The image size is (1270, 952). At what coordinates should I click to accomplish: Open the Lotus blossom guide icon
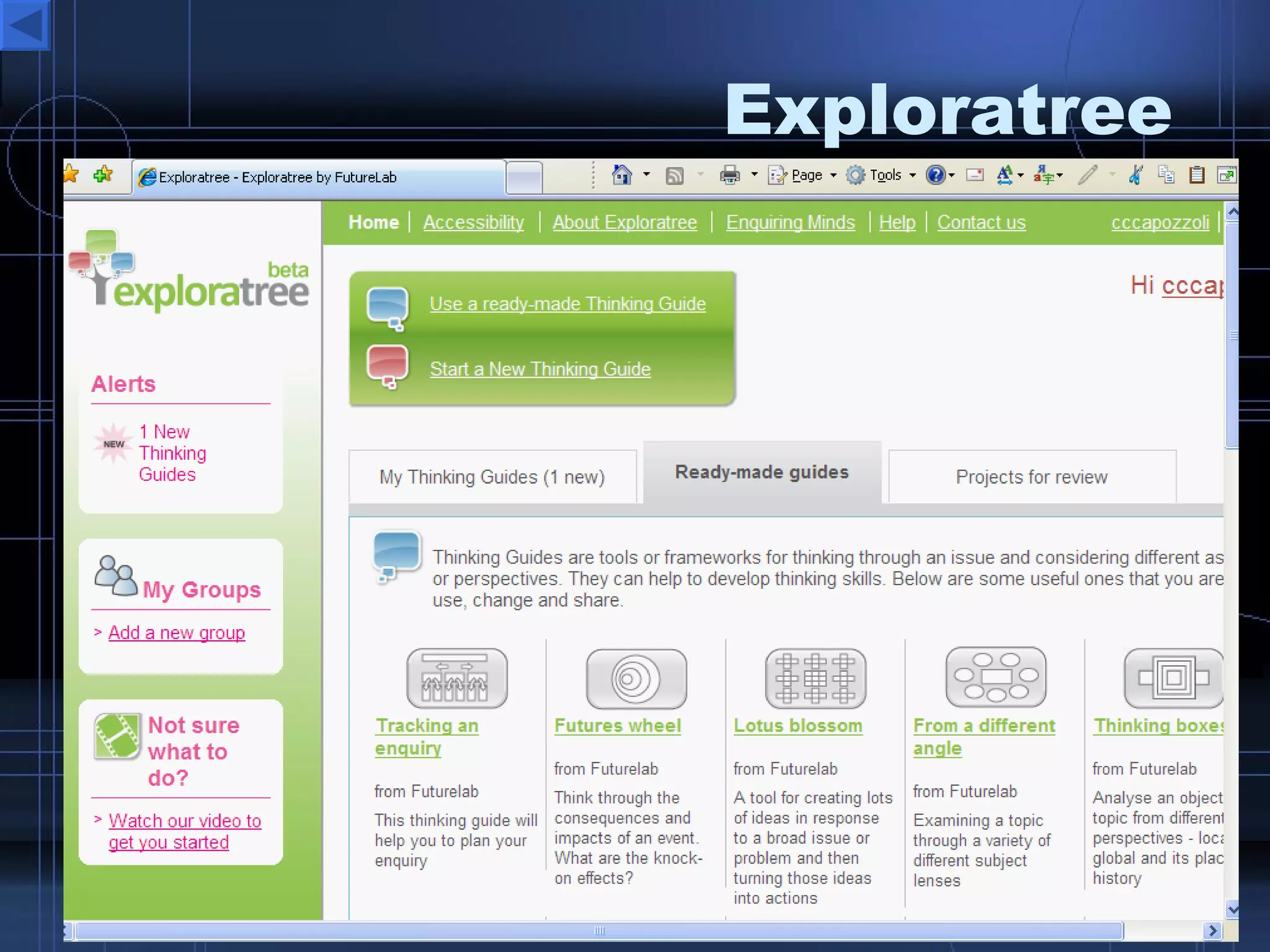click(815, 679)
